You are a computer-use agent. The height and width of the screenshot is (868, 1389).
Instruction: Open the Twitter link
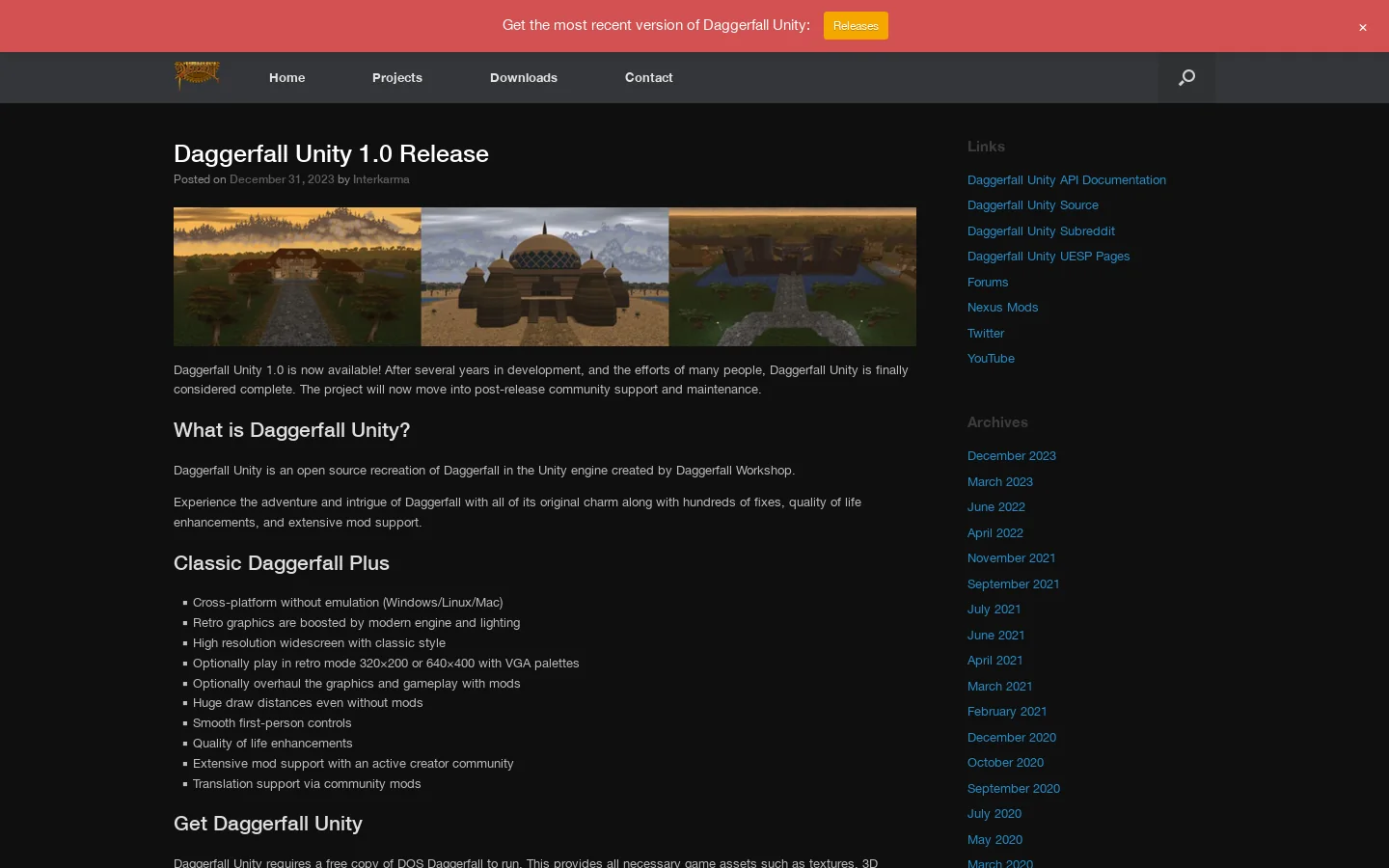(986, 334)
